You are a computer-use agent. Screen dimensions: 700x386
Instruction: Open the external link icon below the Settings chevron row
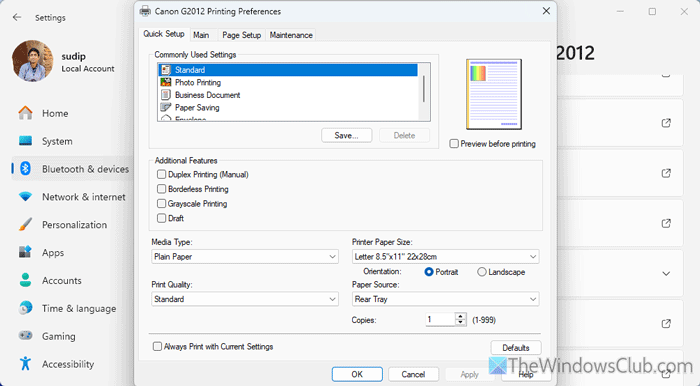tap(666, 324)
